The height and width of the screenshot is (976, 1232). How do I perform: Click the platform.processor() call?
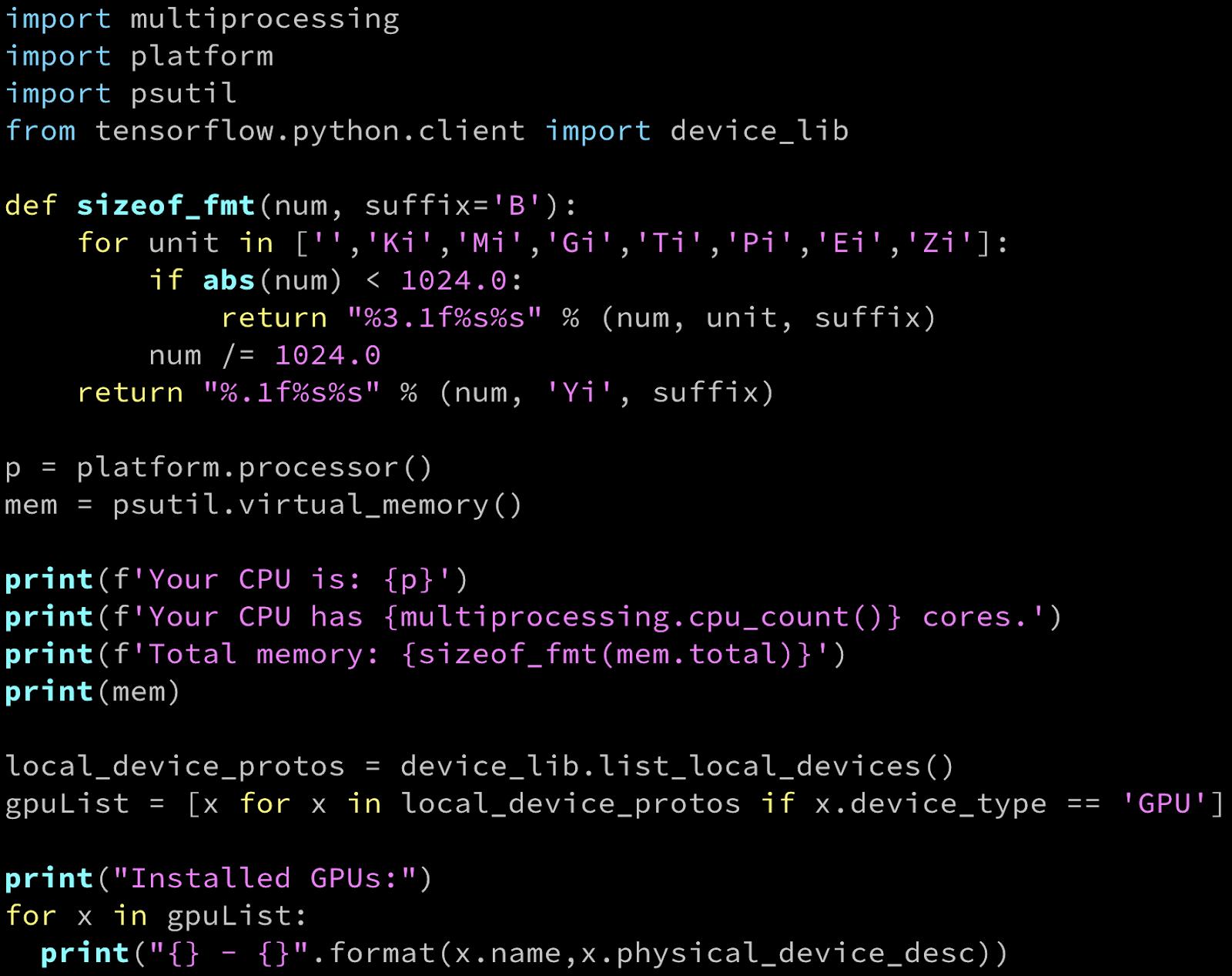coord(254,466)
